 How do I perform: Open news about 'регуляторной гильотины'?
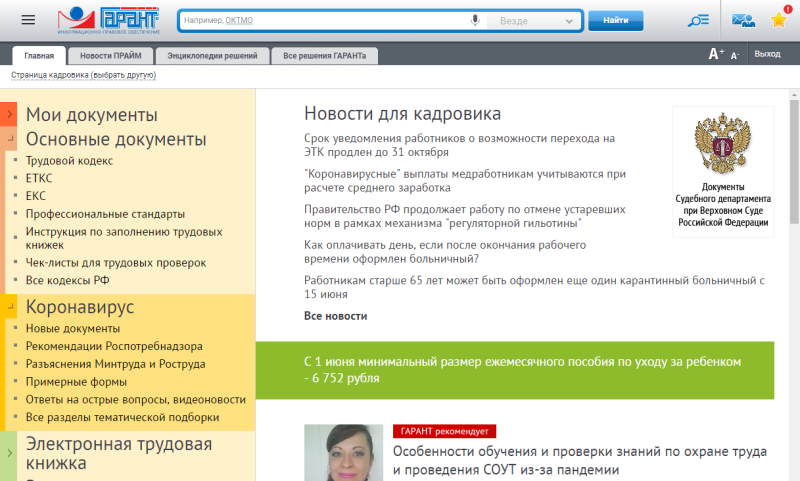(x=465, y=216)
